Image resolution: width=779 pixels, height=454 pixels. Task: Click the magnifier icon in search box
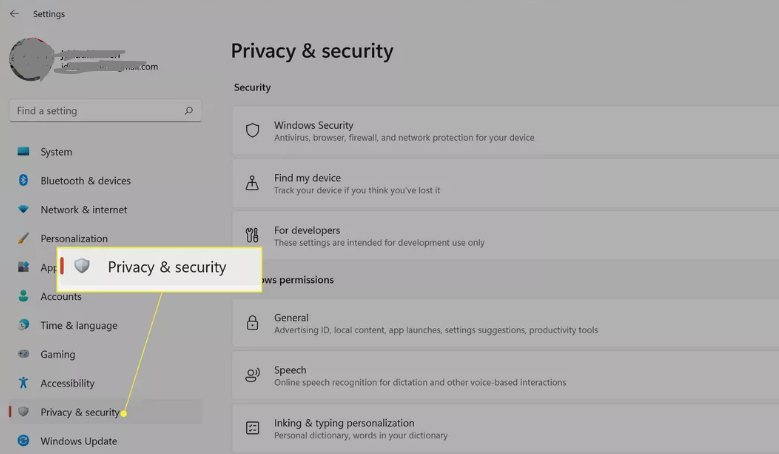click(x=189, y=111)
